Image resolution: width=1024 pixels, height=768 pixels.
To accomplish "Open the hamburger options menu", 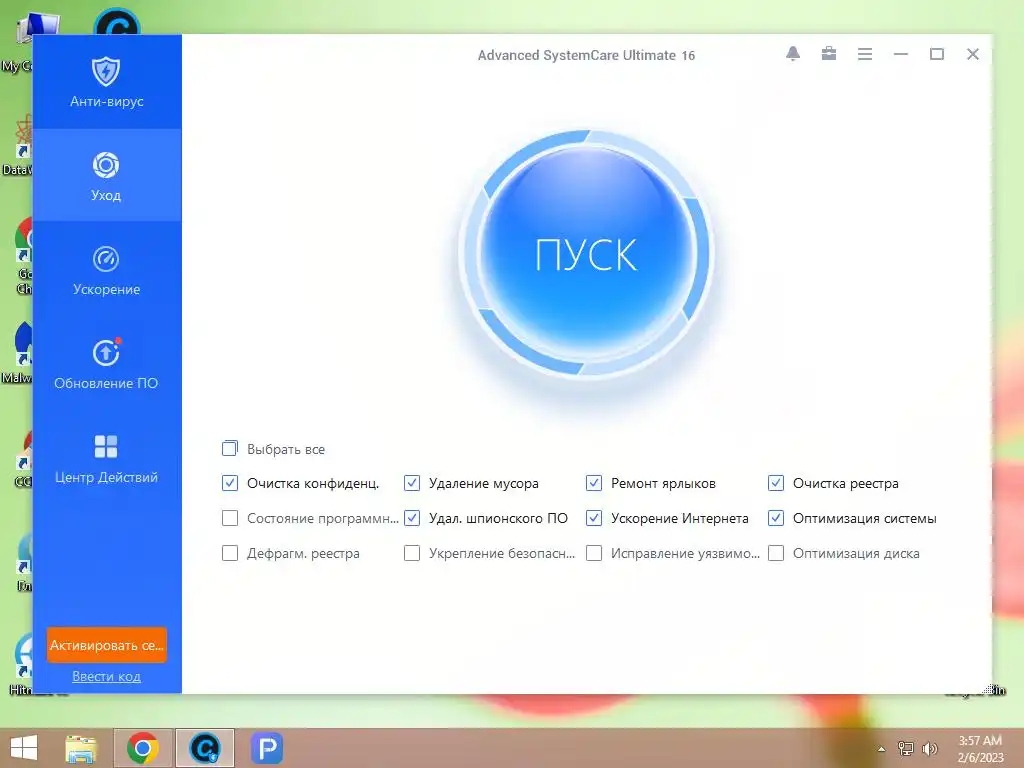I will coord(865,54).
